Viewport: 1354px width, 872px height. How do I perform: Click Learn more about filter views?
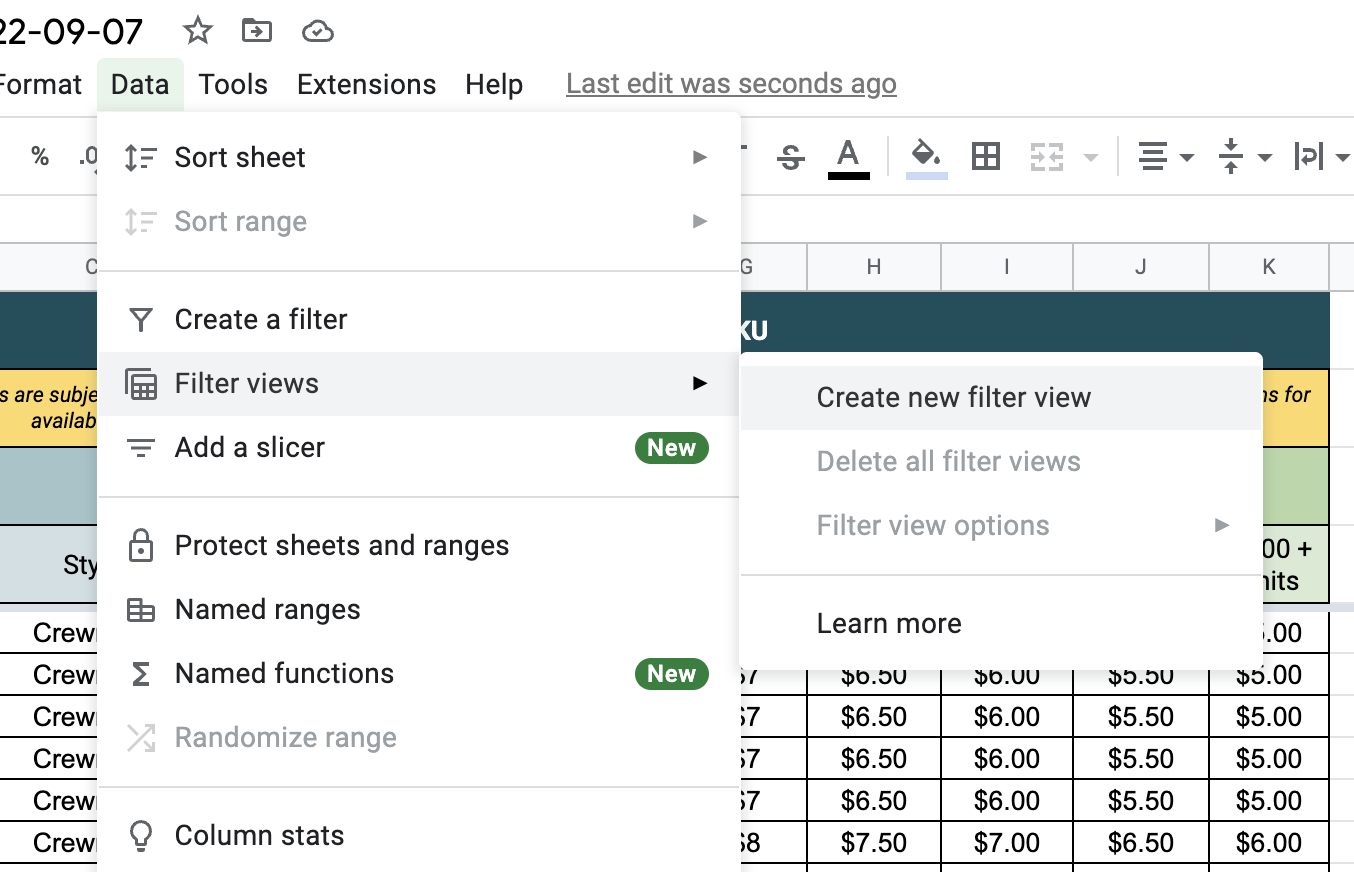888,623
